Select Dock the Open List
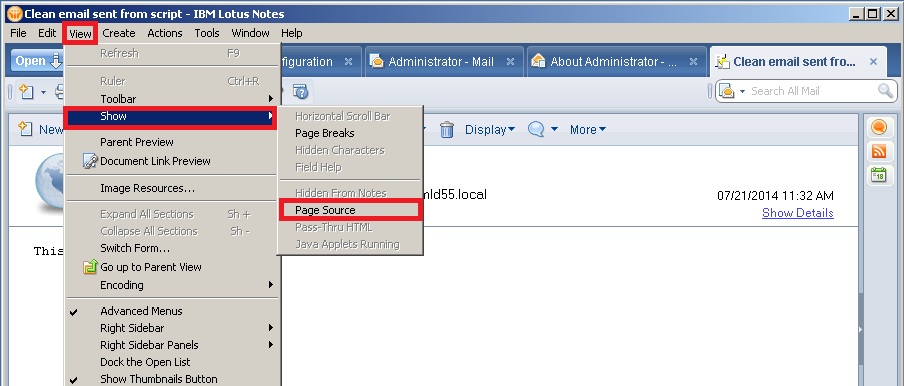 171,362
